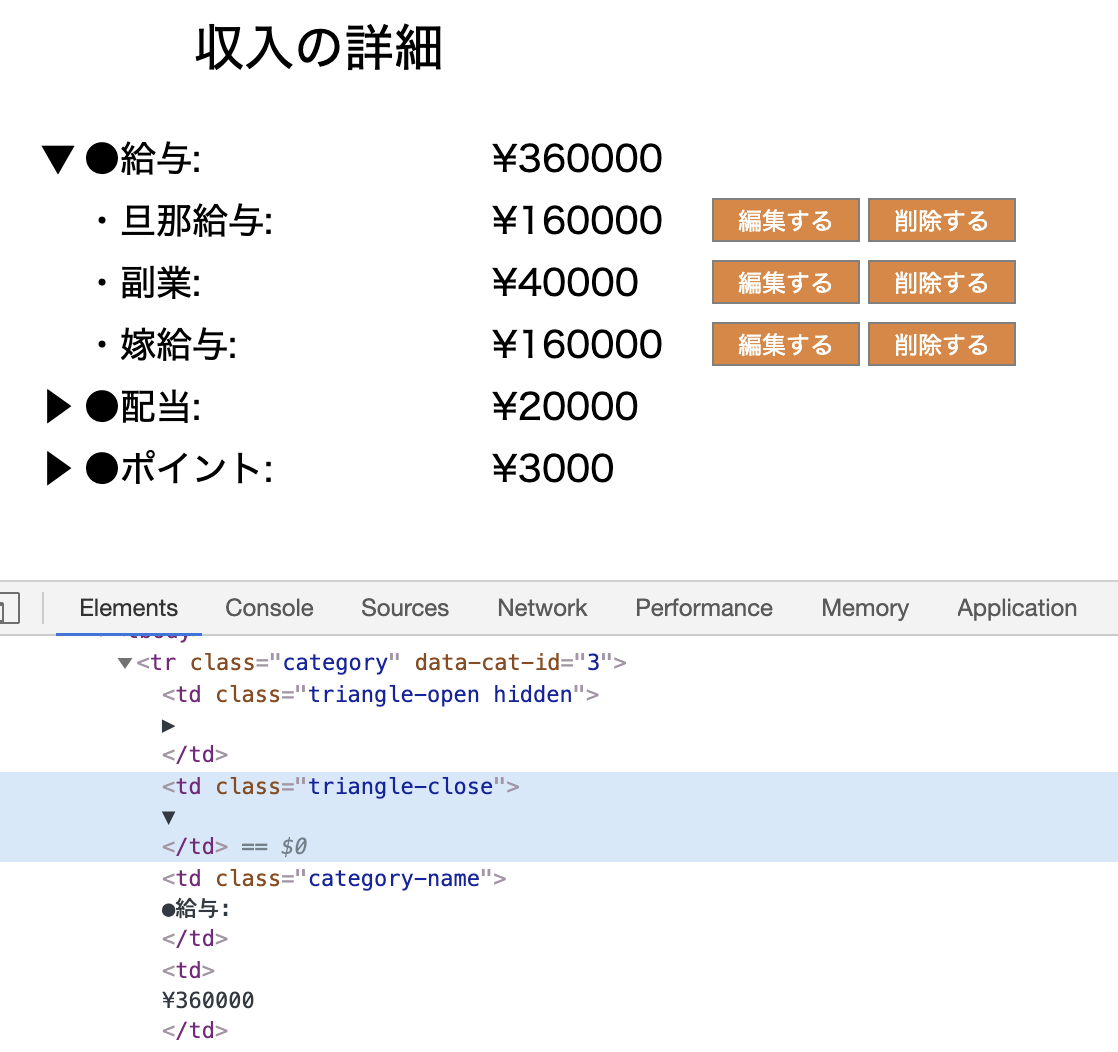Click 削除する for 嫁給与
Screen dimensions: 1118x1052
pos(942,344)
